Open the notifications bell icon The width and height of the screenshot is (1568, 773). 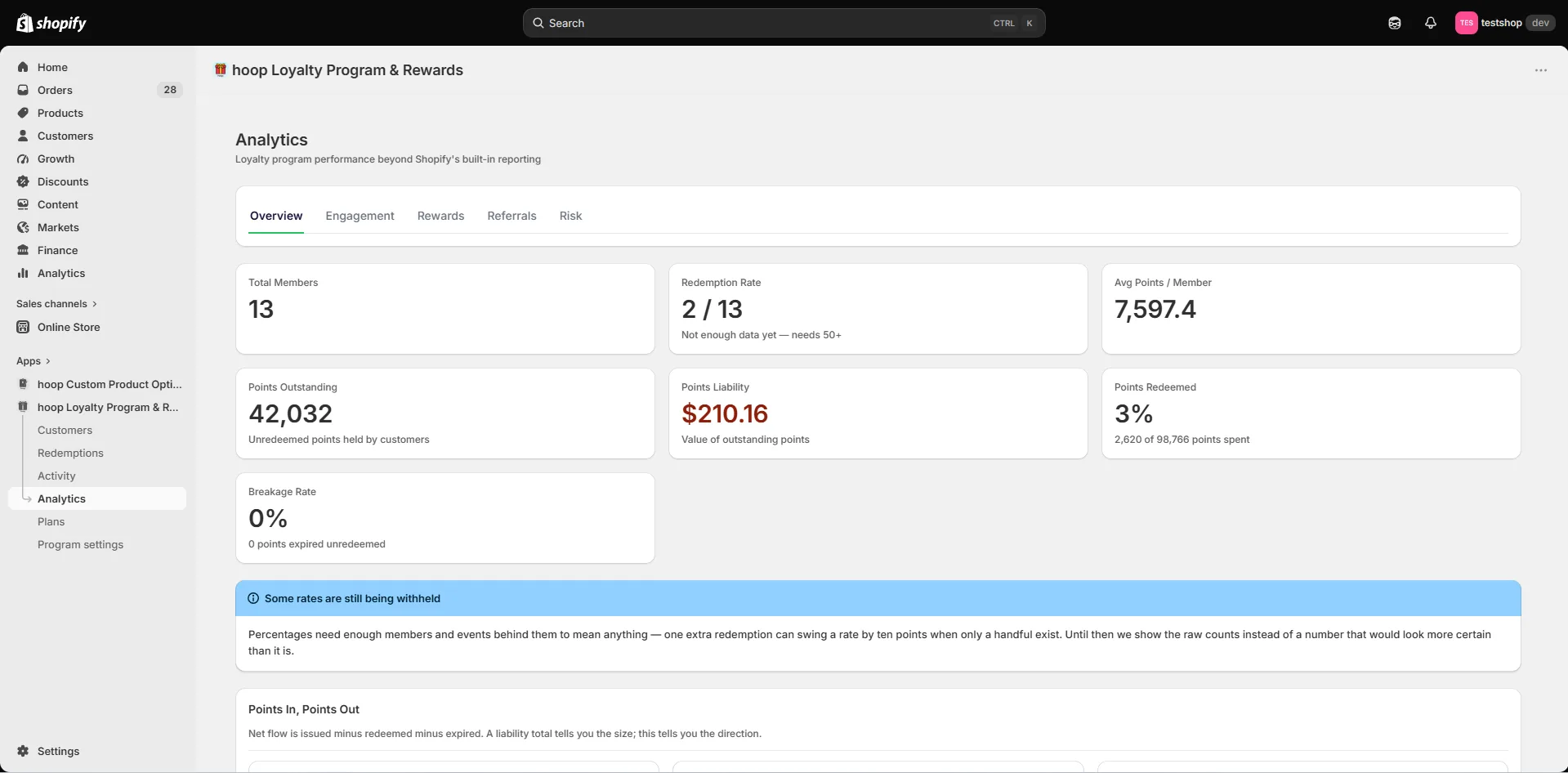tap(1430, 23)
